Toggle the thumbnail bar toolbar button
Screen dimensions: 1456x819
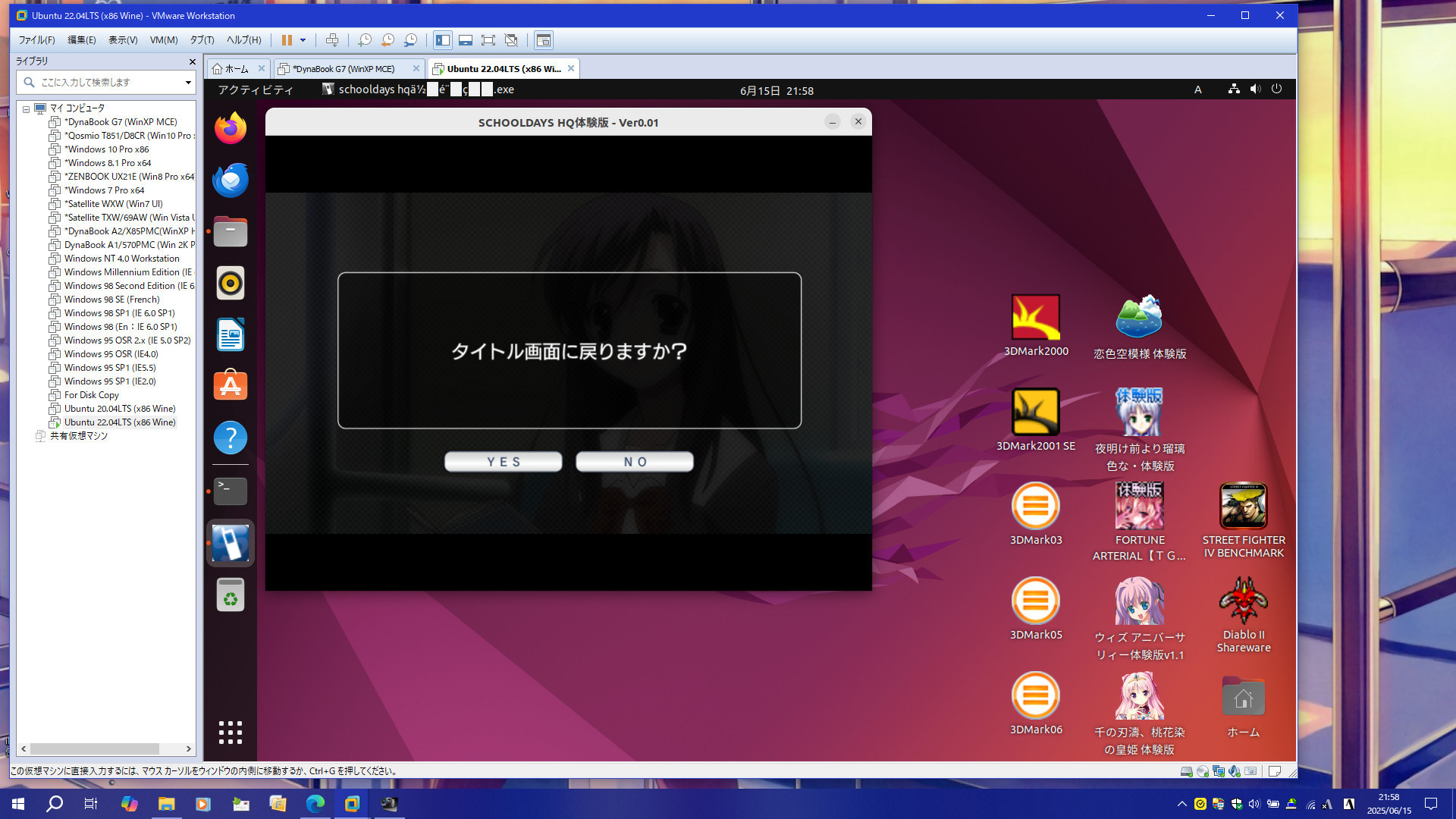(466, 40)
